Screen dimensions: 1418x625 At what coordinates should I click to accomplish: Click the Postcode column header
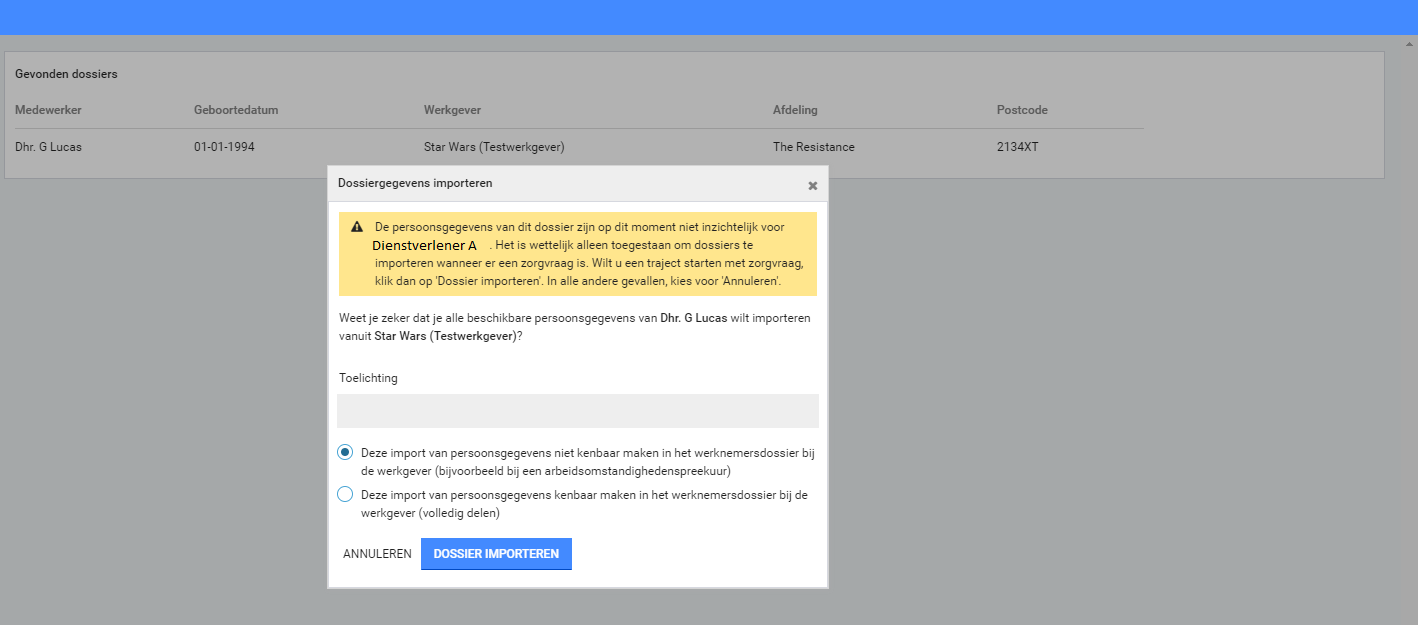point(1022,110)
